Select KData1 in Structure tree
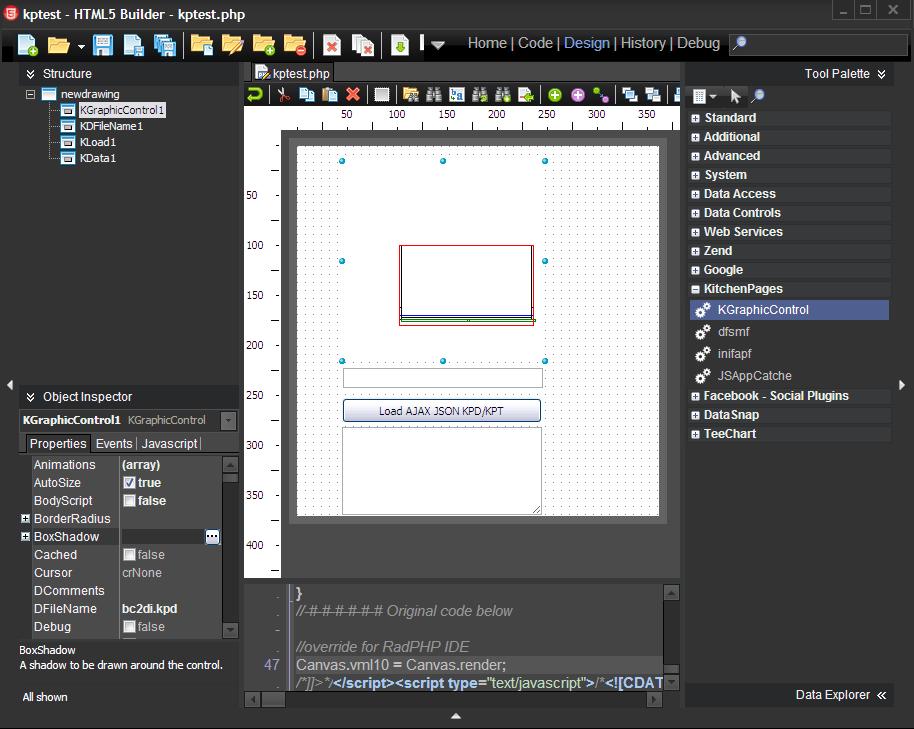 [98, 158]
